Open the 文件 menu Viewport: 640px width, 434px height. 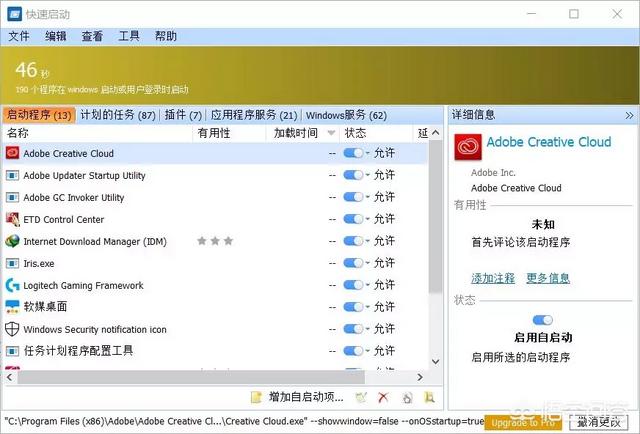pos(19,36)
